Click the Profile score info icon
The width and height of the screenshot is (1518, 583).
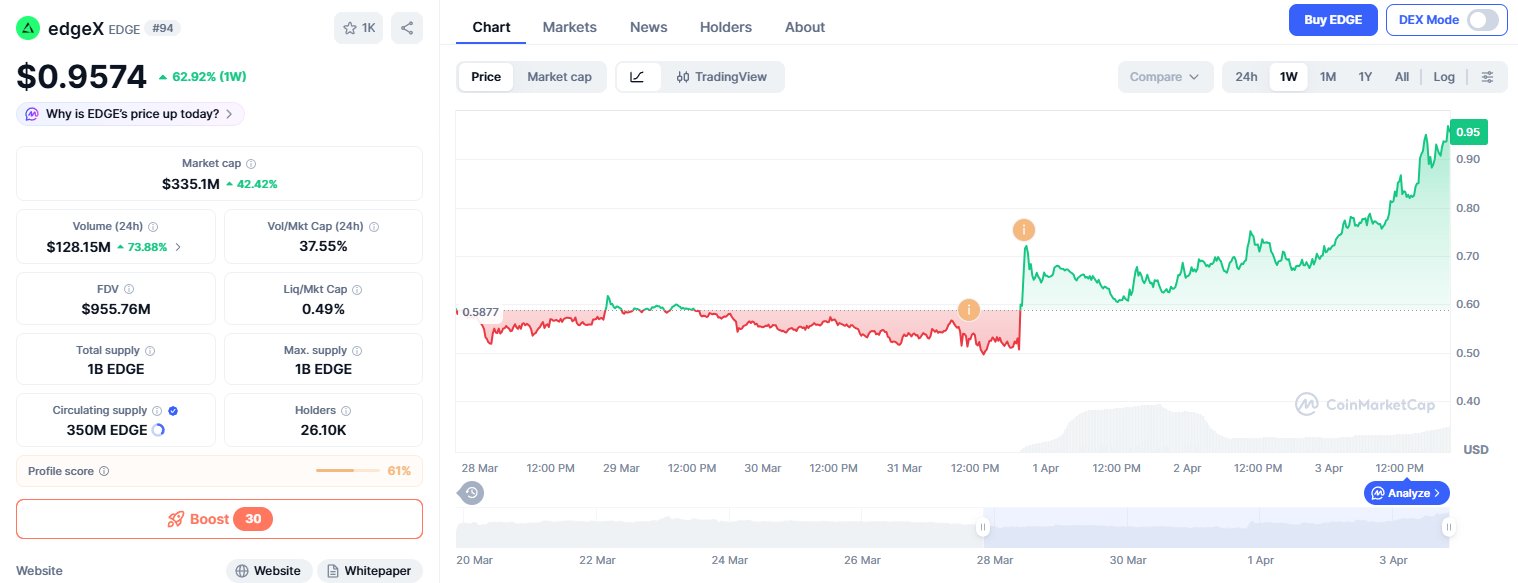click(104, 471)
